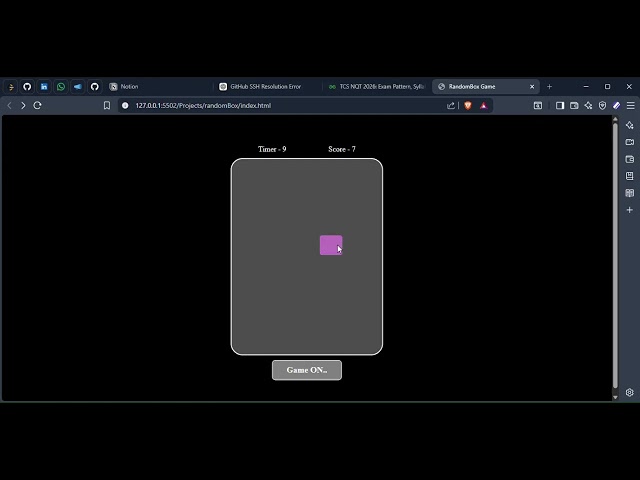
Task: Open second pinned GitHub tab
Action: point(95,87)
